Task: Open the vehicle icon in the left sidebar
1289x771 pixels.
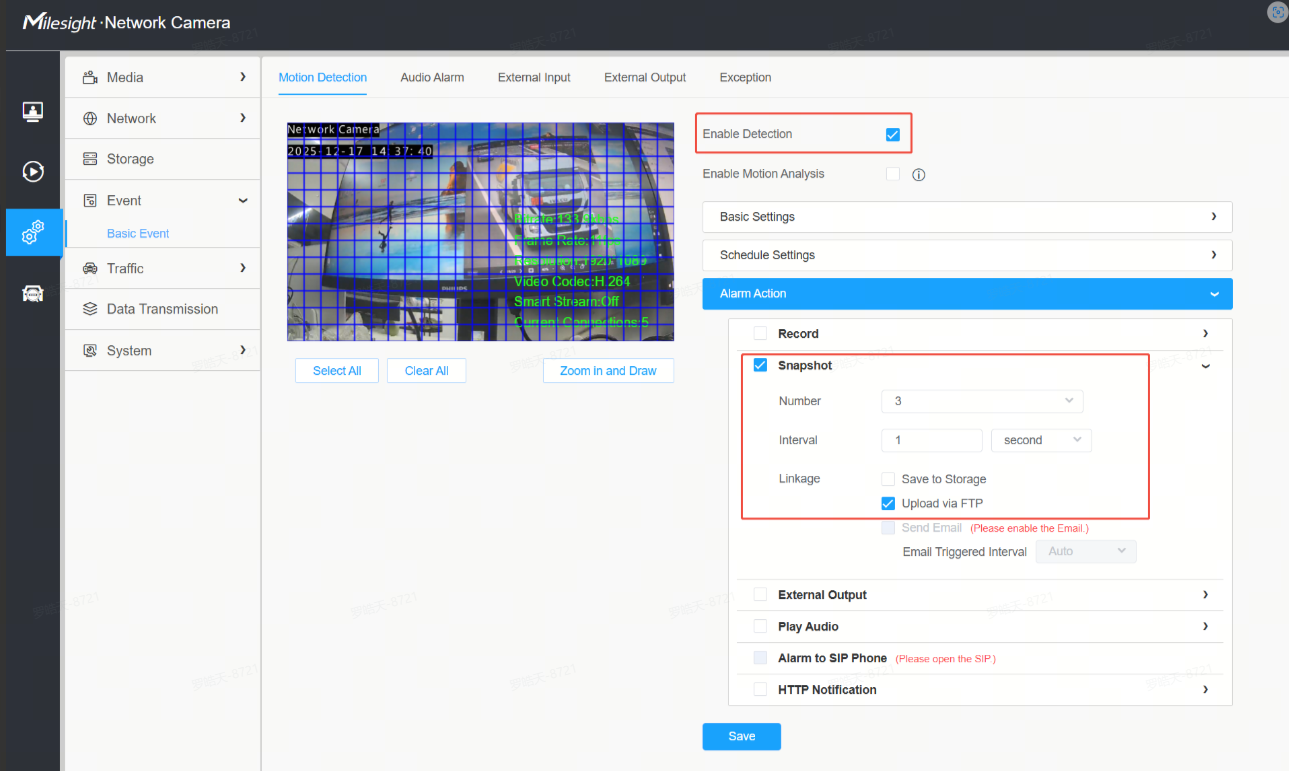Action: (x=33, y=293)
